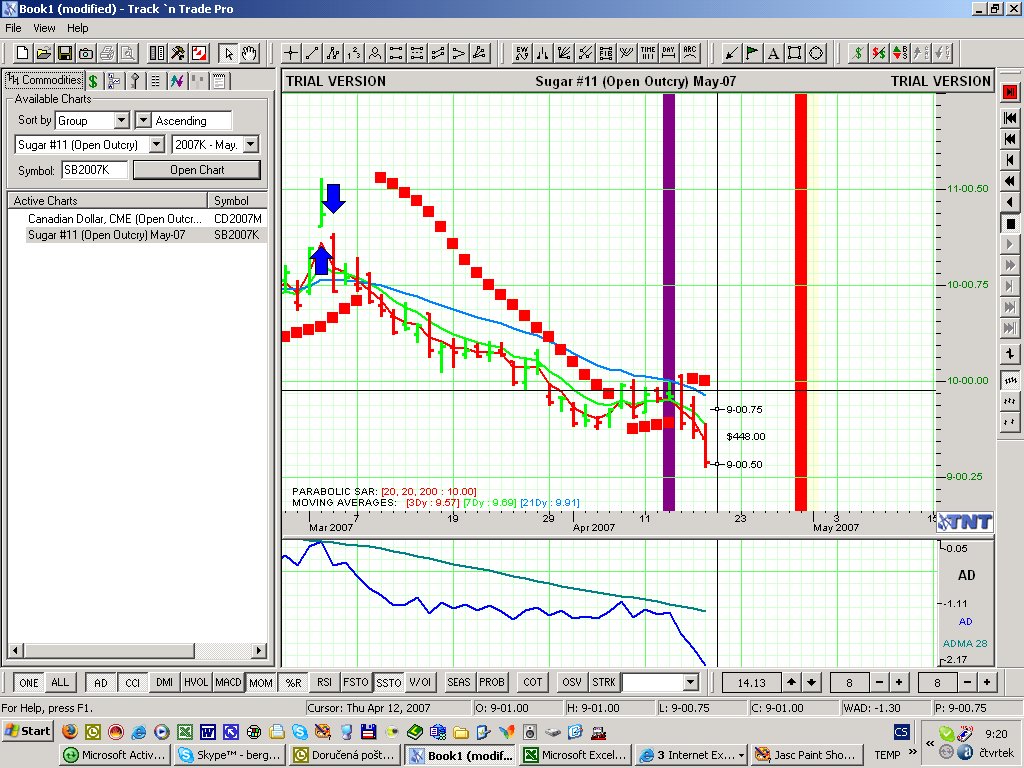Click scrollbar right arrow in Active Charts list

pyautogui.click(x=259, y=650)
